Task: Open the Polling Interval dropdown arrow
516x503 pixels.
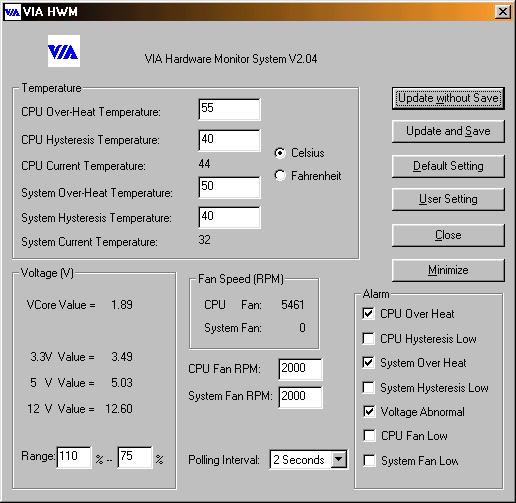Action: coord(339,460)
